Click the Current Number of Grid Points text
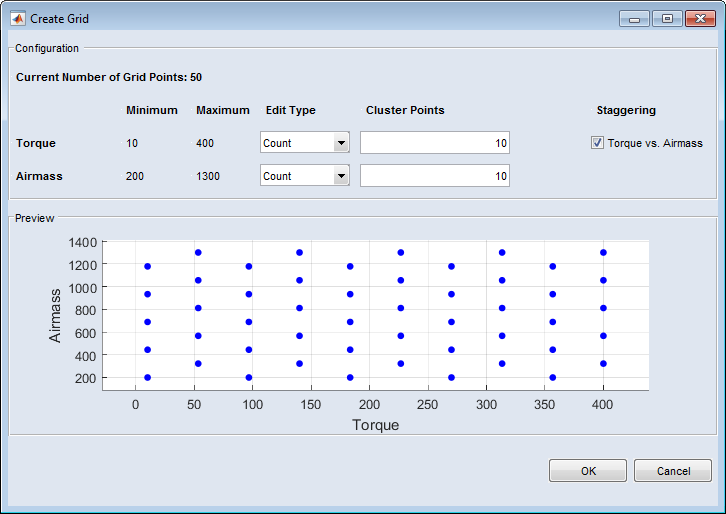The image size is (726, 514). (x=109, y=77)
